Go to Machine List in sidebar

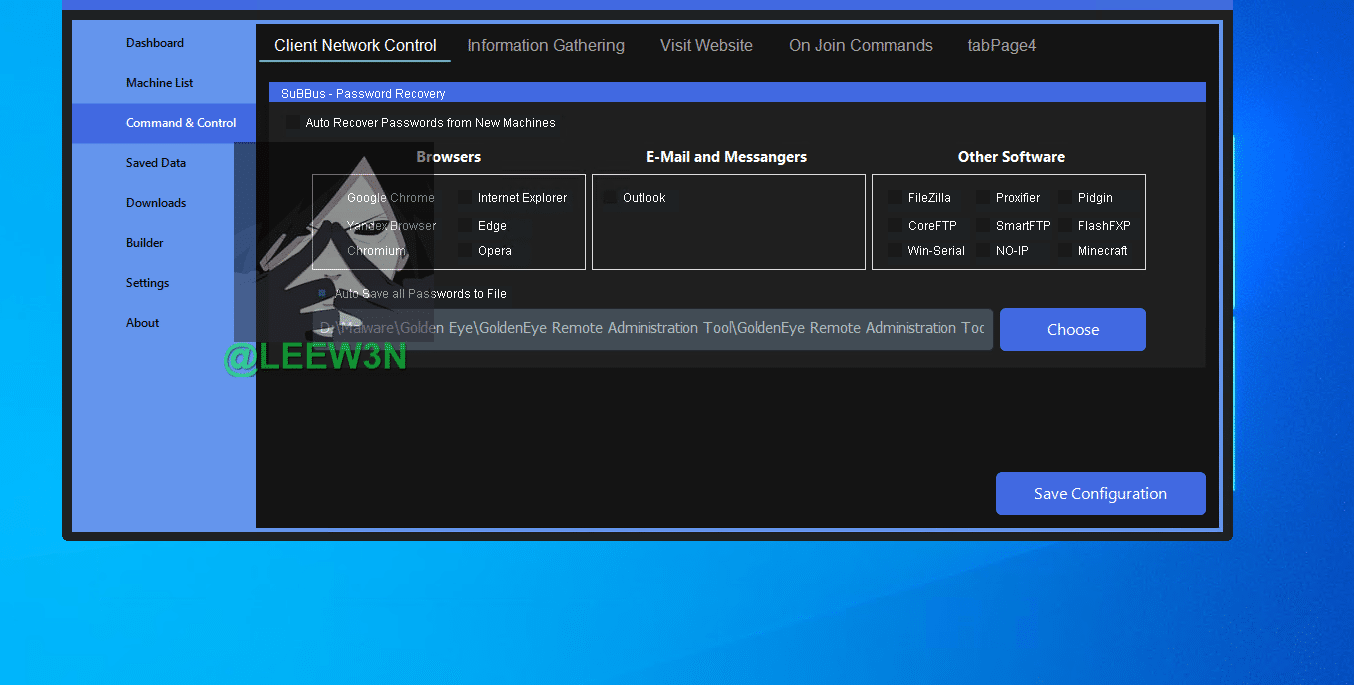coord(160,83)
